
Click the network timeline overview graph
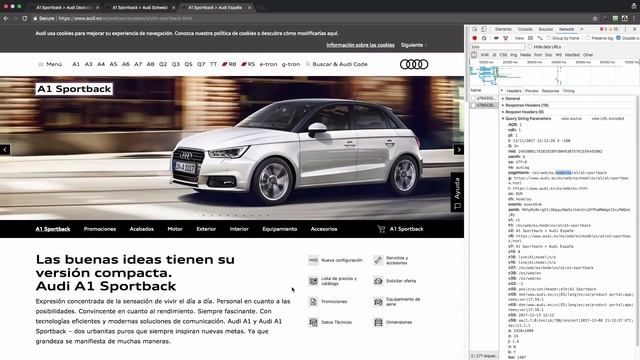[555, 75]
